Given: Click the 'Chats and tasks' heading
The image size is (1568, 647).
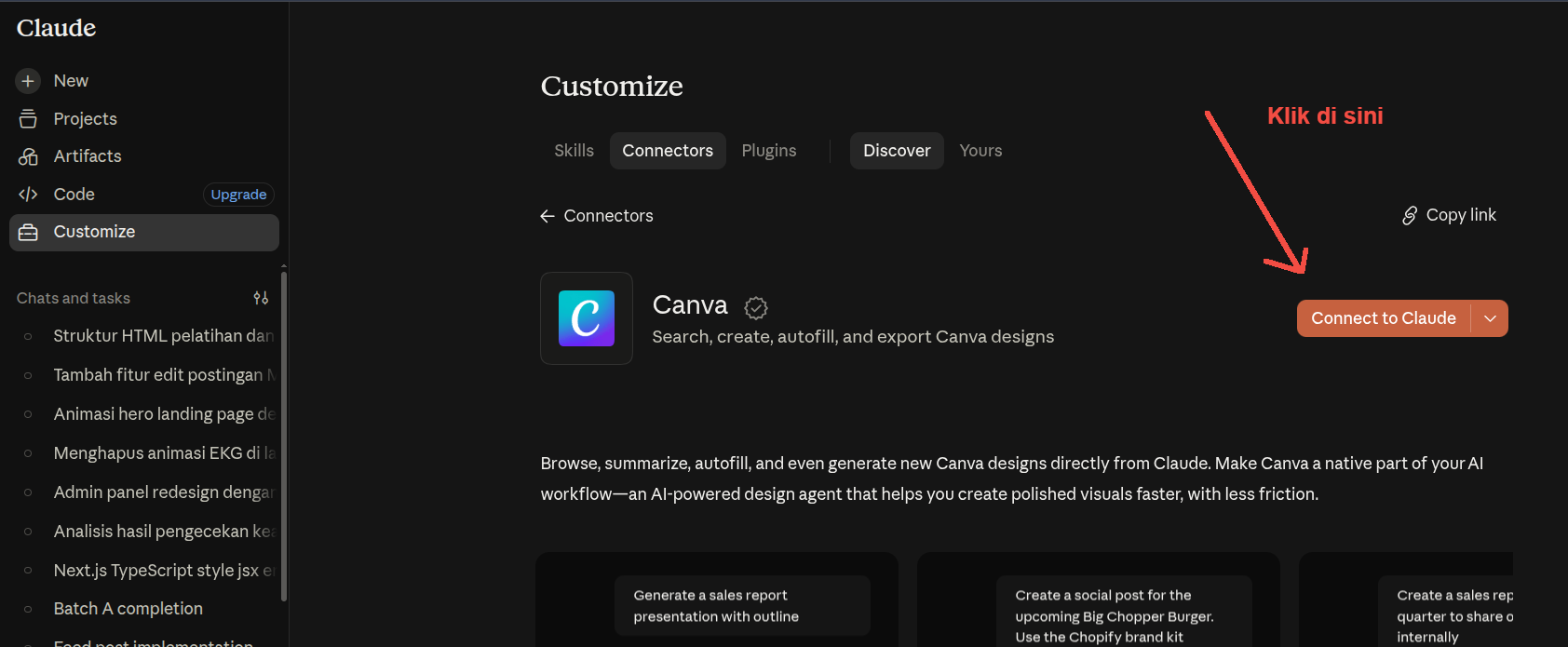Looking at the screenshot, I should 74,299.
